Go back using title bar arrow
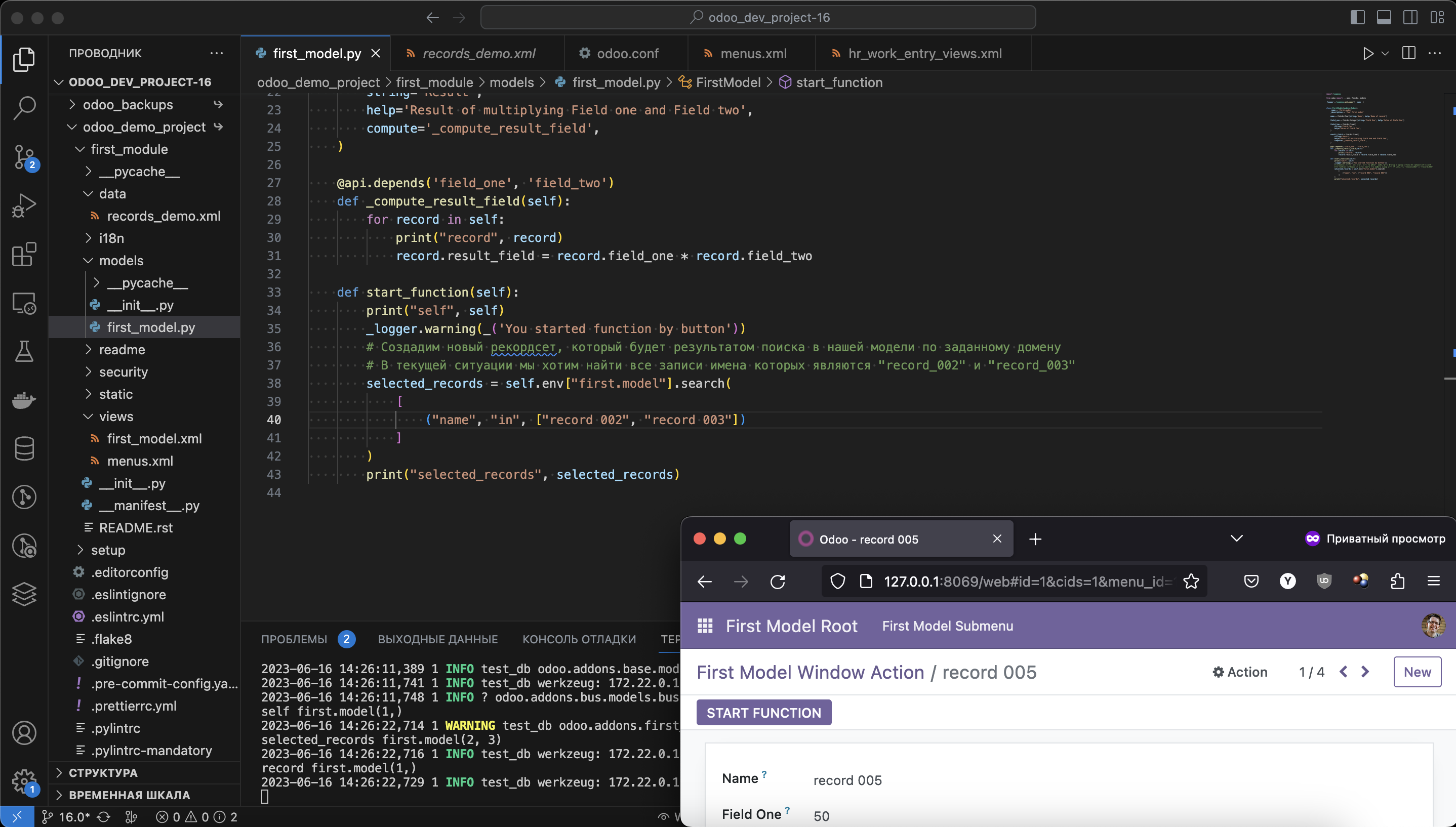Screen dimensions: 1456x827 point(433,18)
